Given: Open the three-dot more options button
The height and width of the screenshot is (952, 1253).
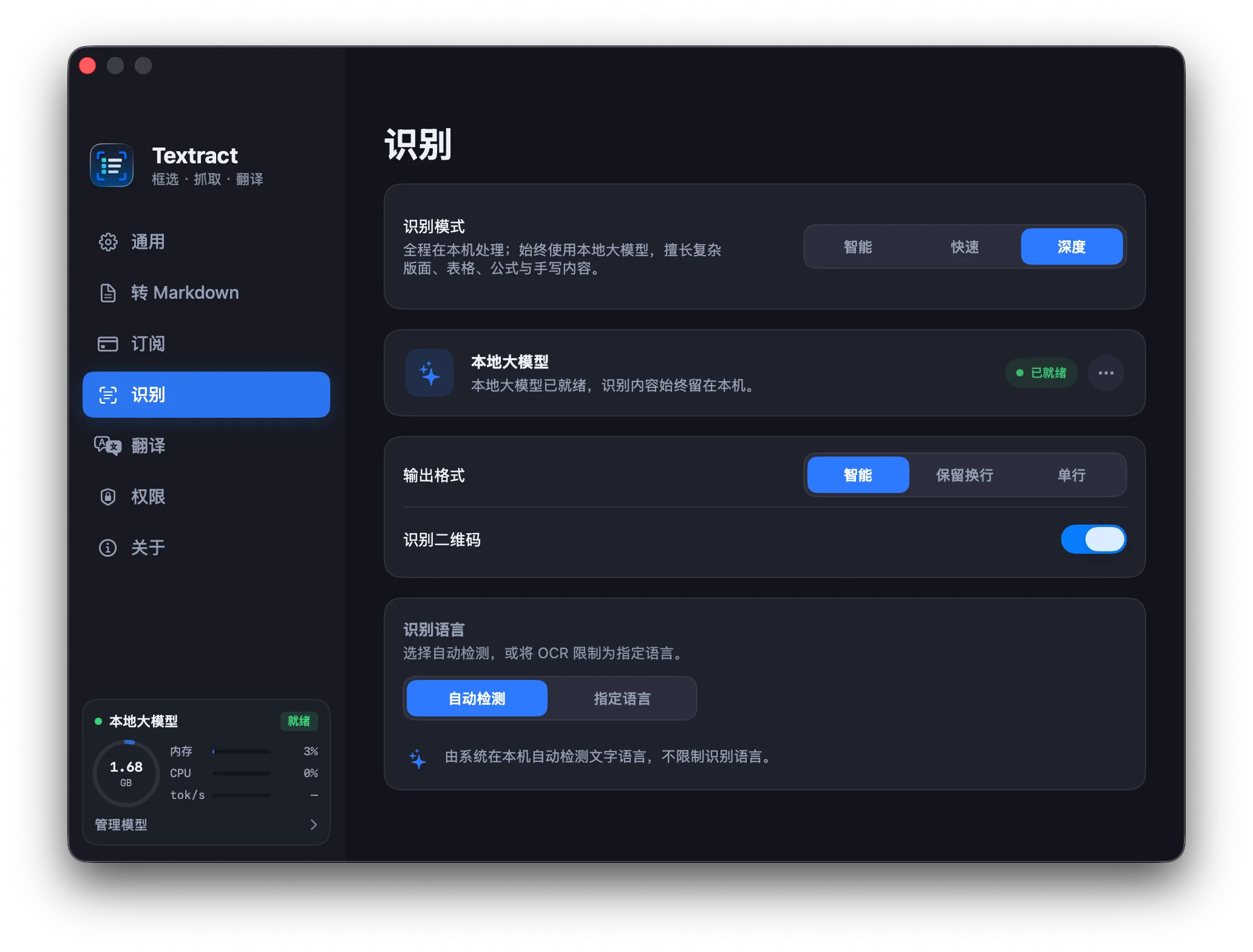Looking at the screenshot, I should (x=1106, y=373).
